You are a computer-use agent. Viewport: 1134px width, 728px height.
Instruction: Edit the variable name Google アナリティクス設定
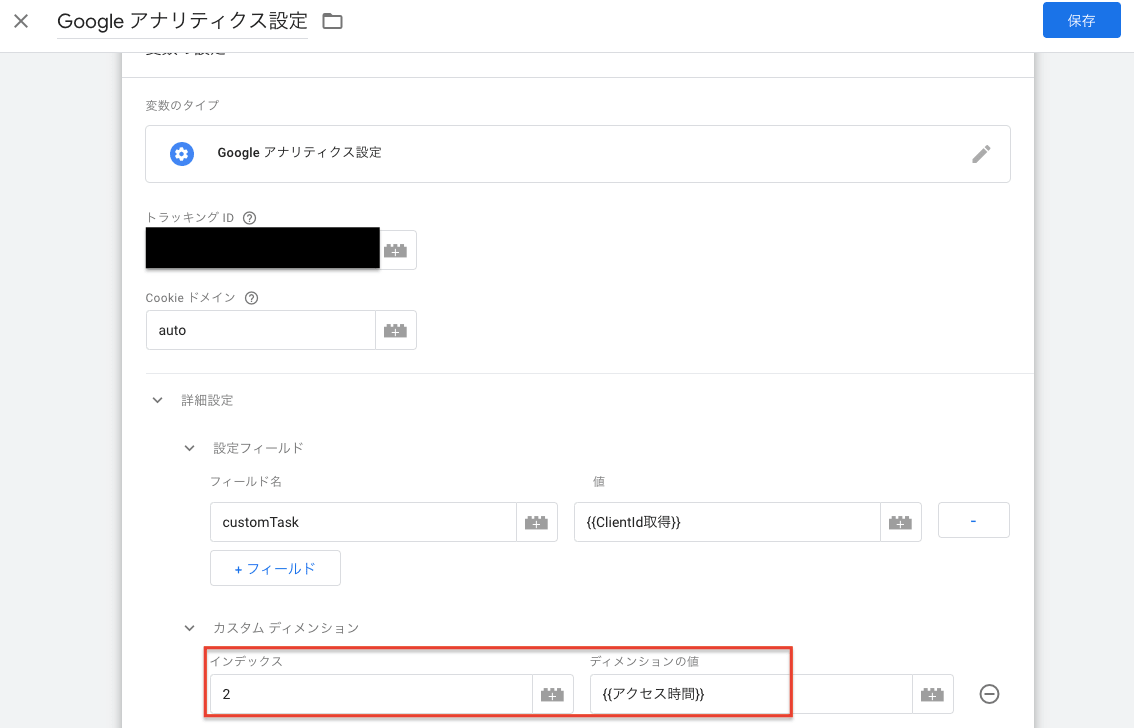click(x=182, y=21)
